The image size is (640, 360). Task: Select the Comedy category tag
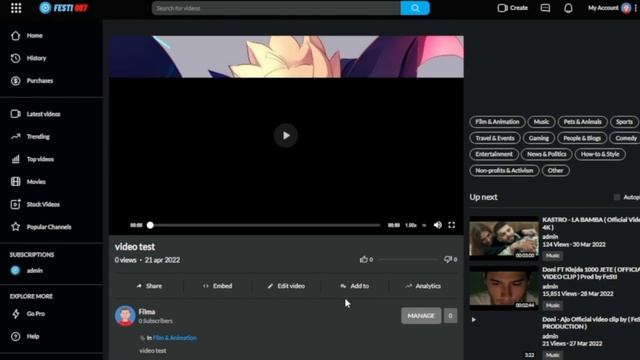(625, 138)
